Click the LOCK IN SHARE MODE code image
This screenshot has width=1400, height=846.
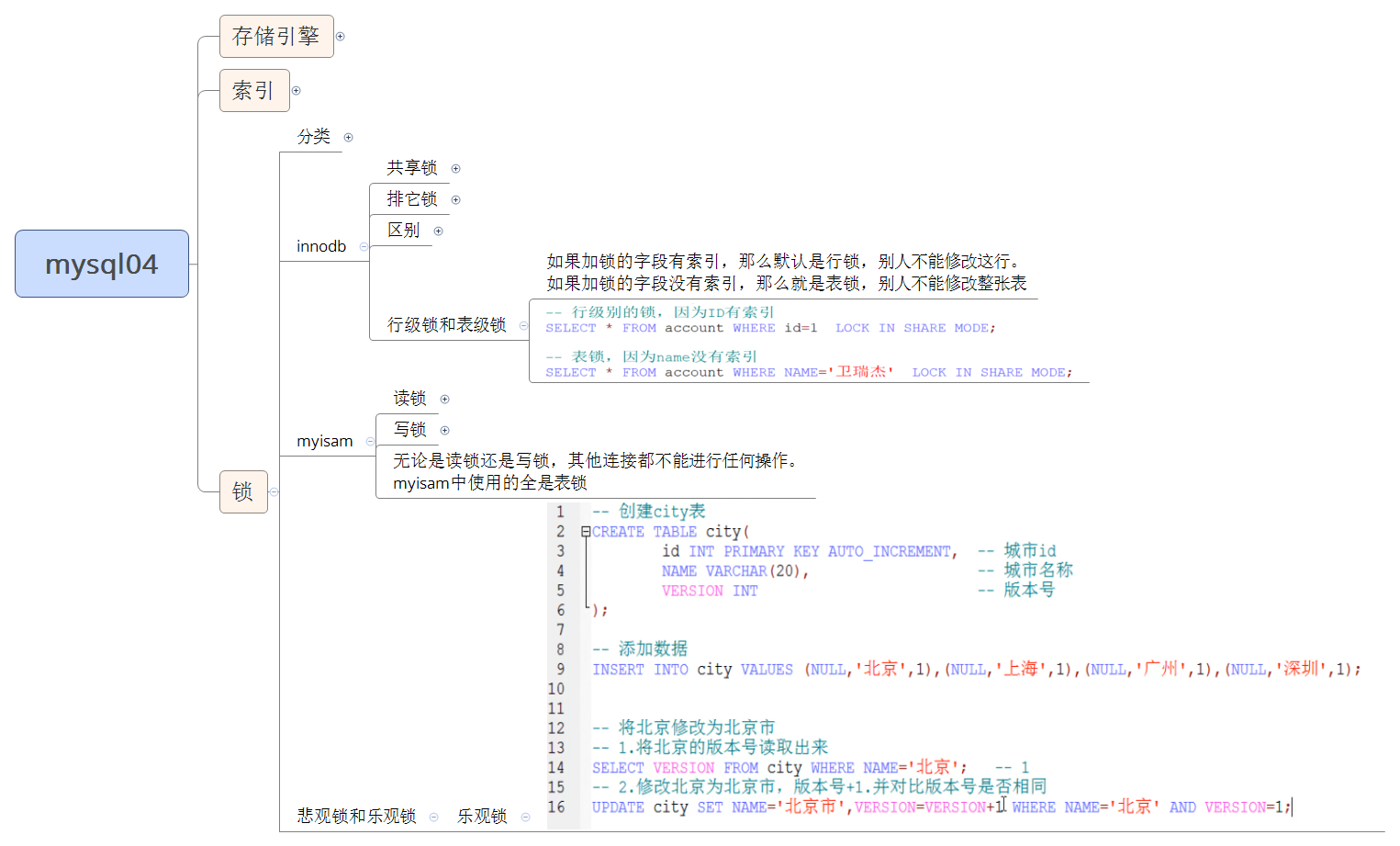(x=808, y=342)
